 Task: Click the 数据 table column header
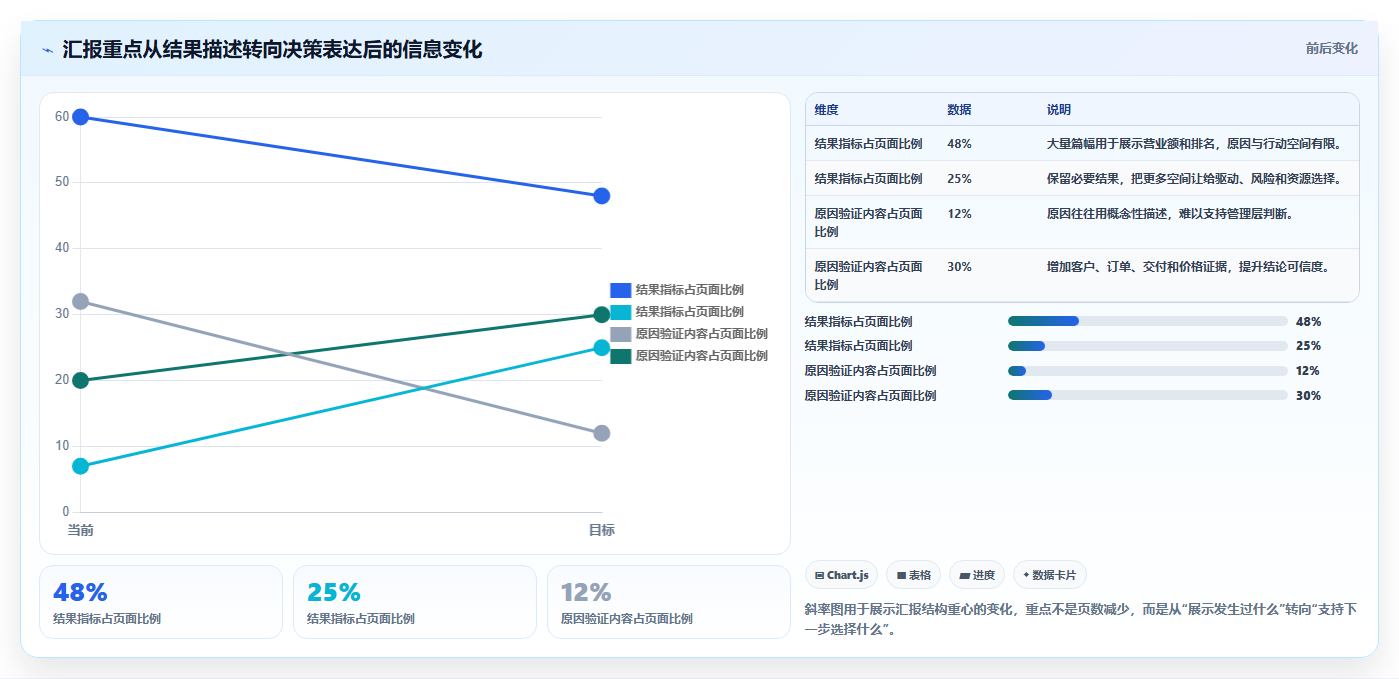tap(959, 109)
